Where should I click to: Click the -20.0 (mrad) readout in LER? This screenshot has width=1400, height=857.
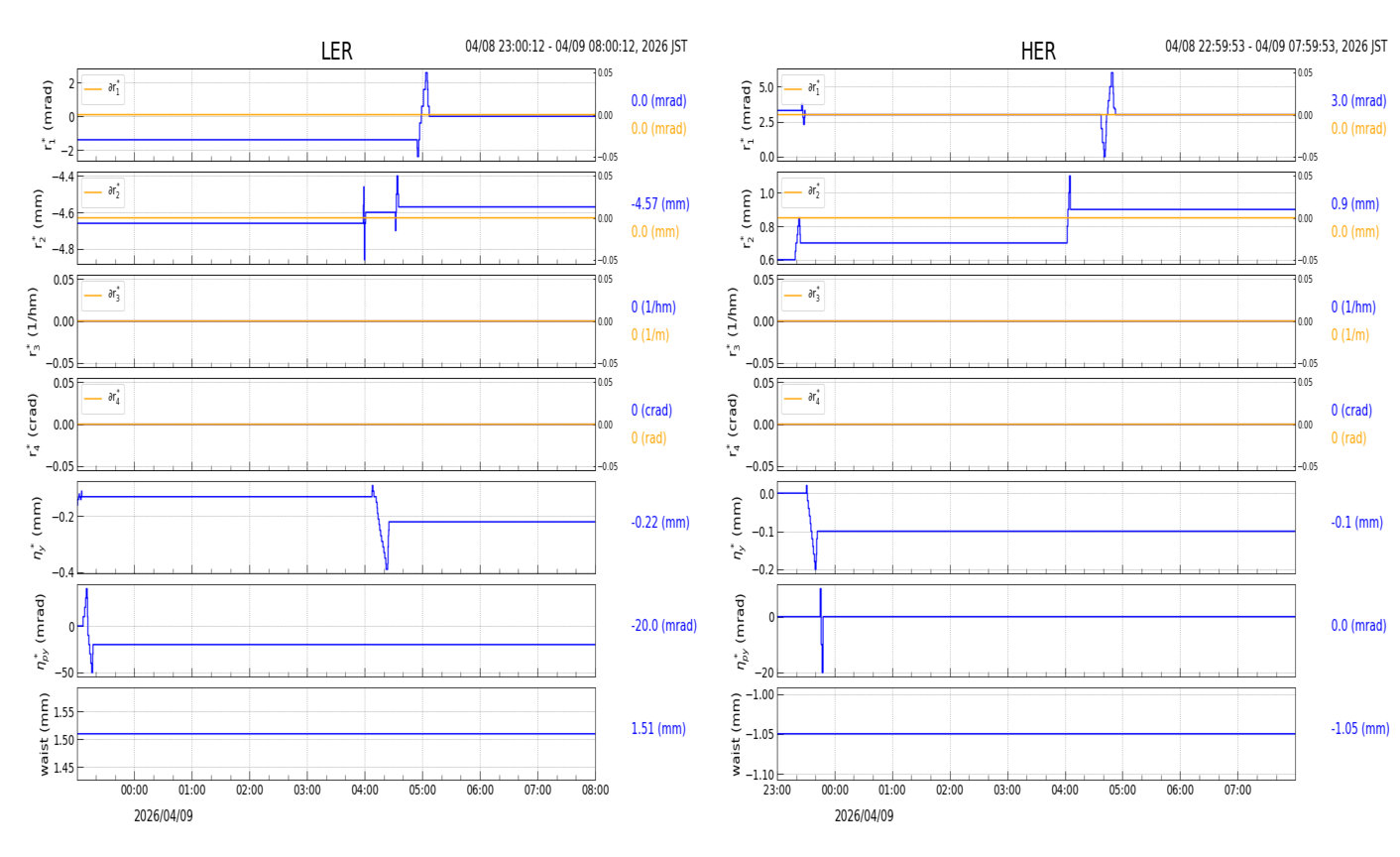[663, 625]
